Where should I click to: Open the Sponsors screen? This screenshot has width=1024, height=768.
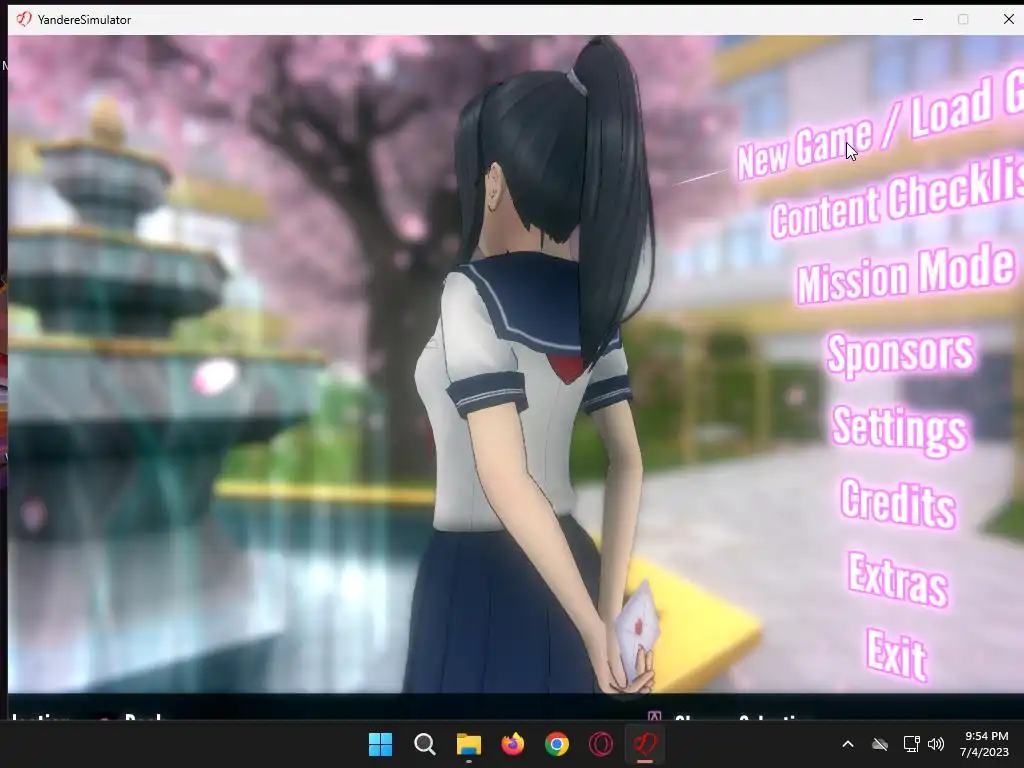(901, 353)
